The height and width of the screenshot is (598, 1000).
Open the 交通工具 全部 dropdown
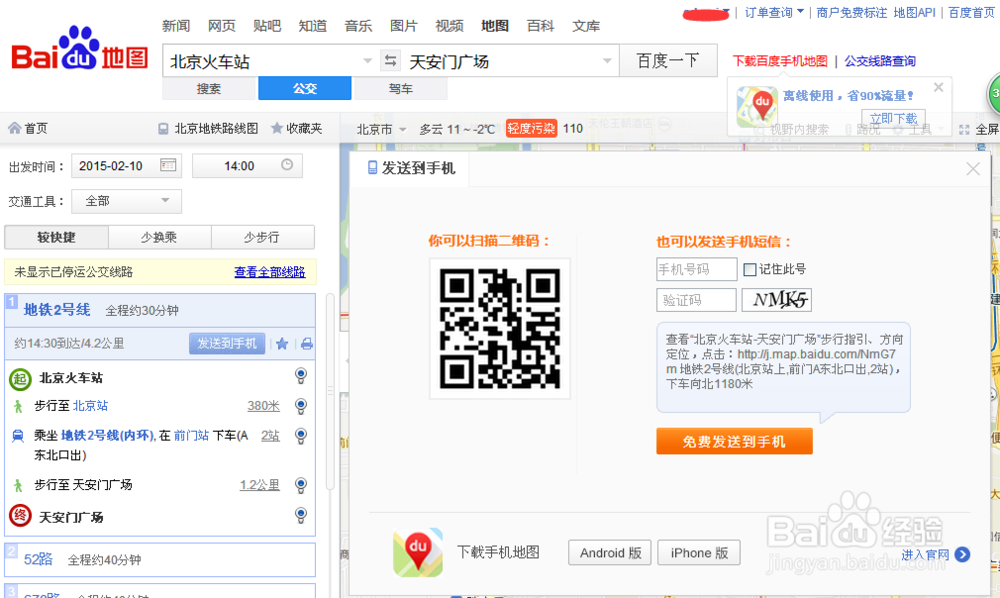tap(126, 201)
